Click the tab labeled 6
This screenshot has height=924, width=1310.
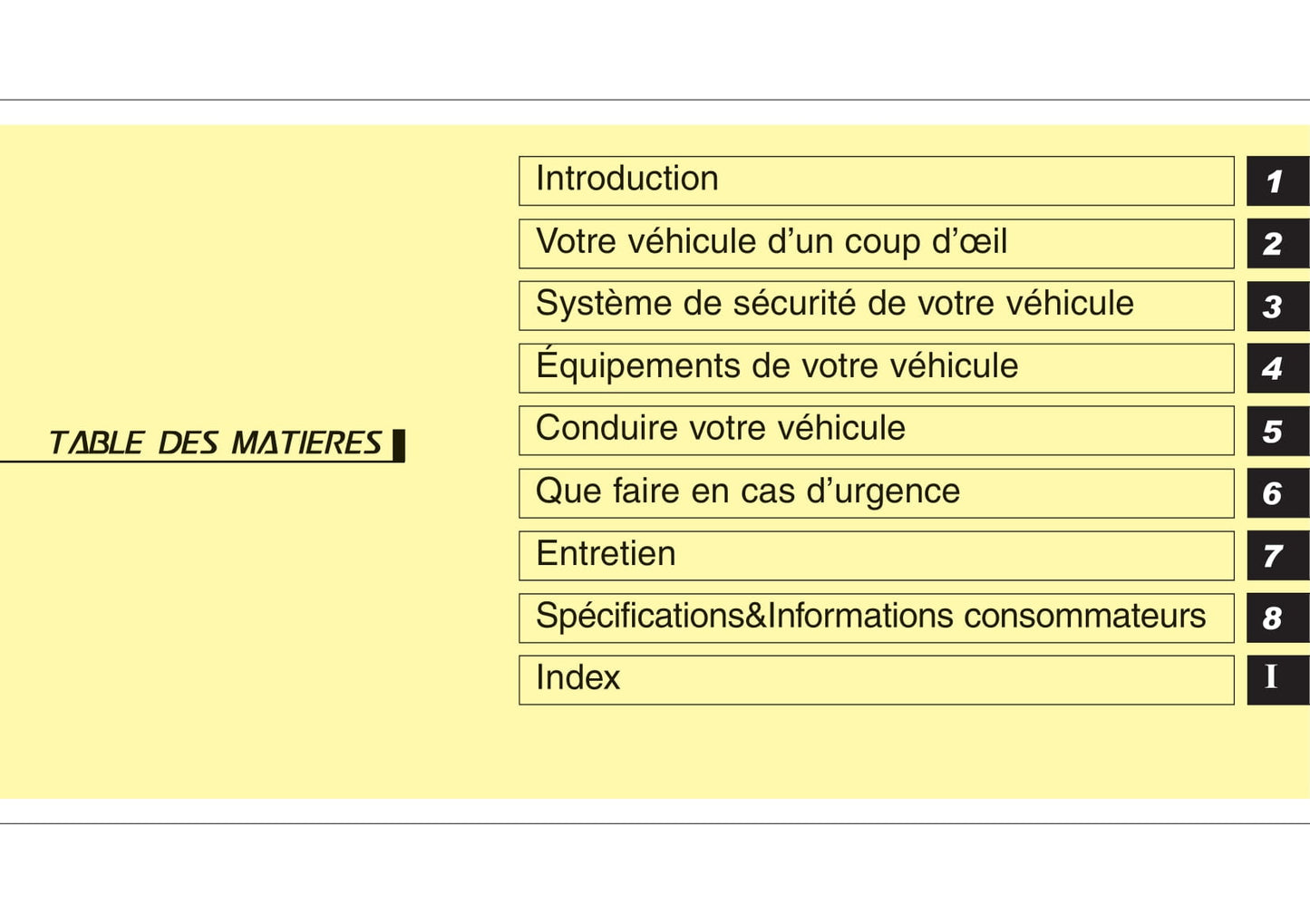tap(1277, 492)
